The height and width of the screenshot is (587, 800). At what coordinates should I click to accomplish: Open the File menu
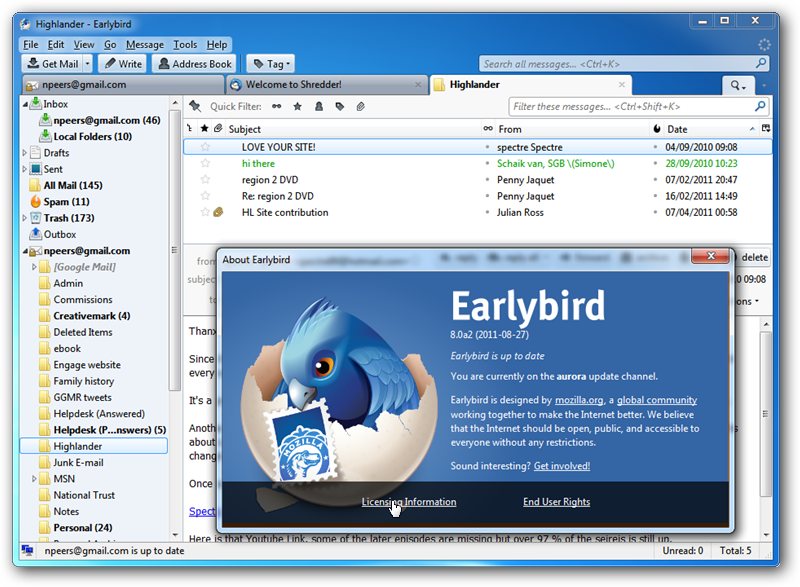pyautogui.click(x=31, y=44)
